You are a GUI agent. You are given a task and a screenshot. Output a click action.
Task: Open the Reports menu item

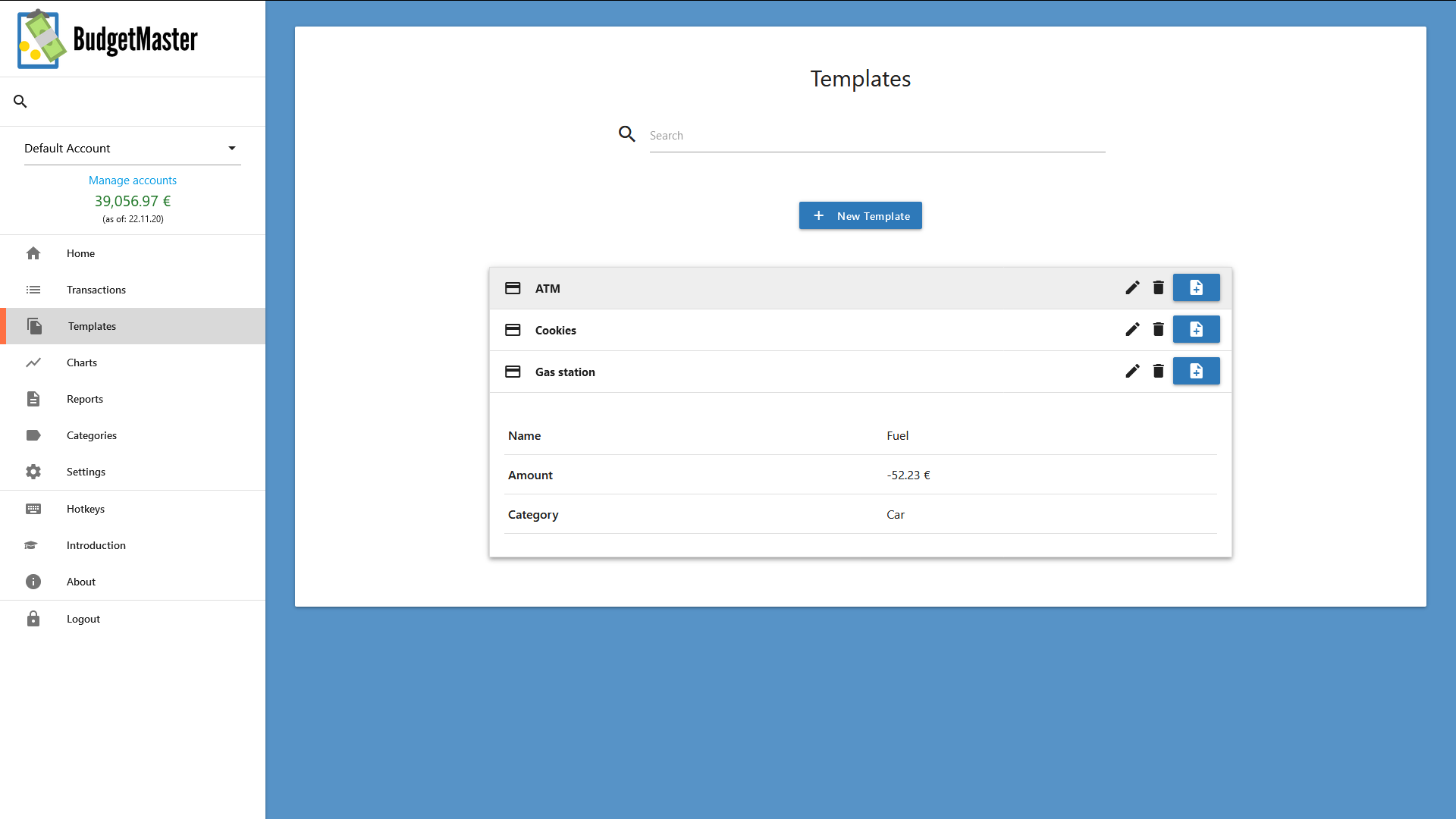click(133, 399)
